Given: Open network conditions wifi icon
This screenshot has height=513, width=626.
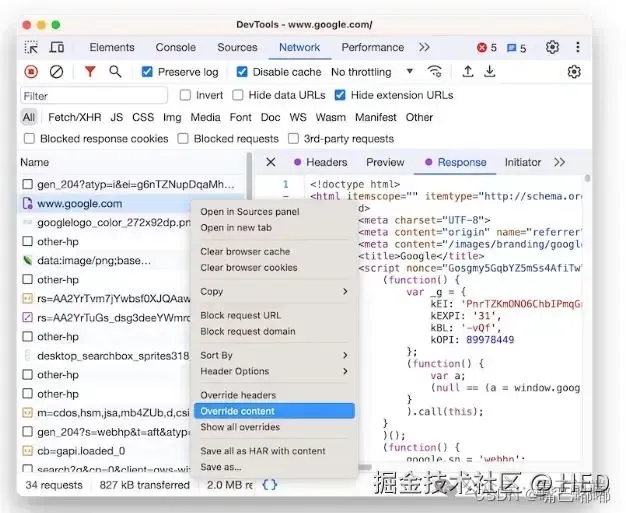Looking at the screenshot, I should coord(434,71).
